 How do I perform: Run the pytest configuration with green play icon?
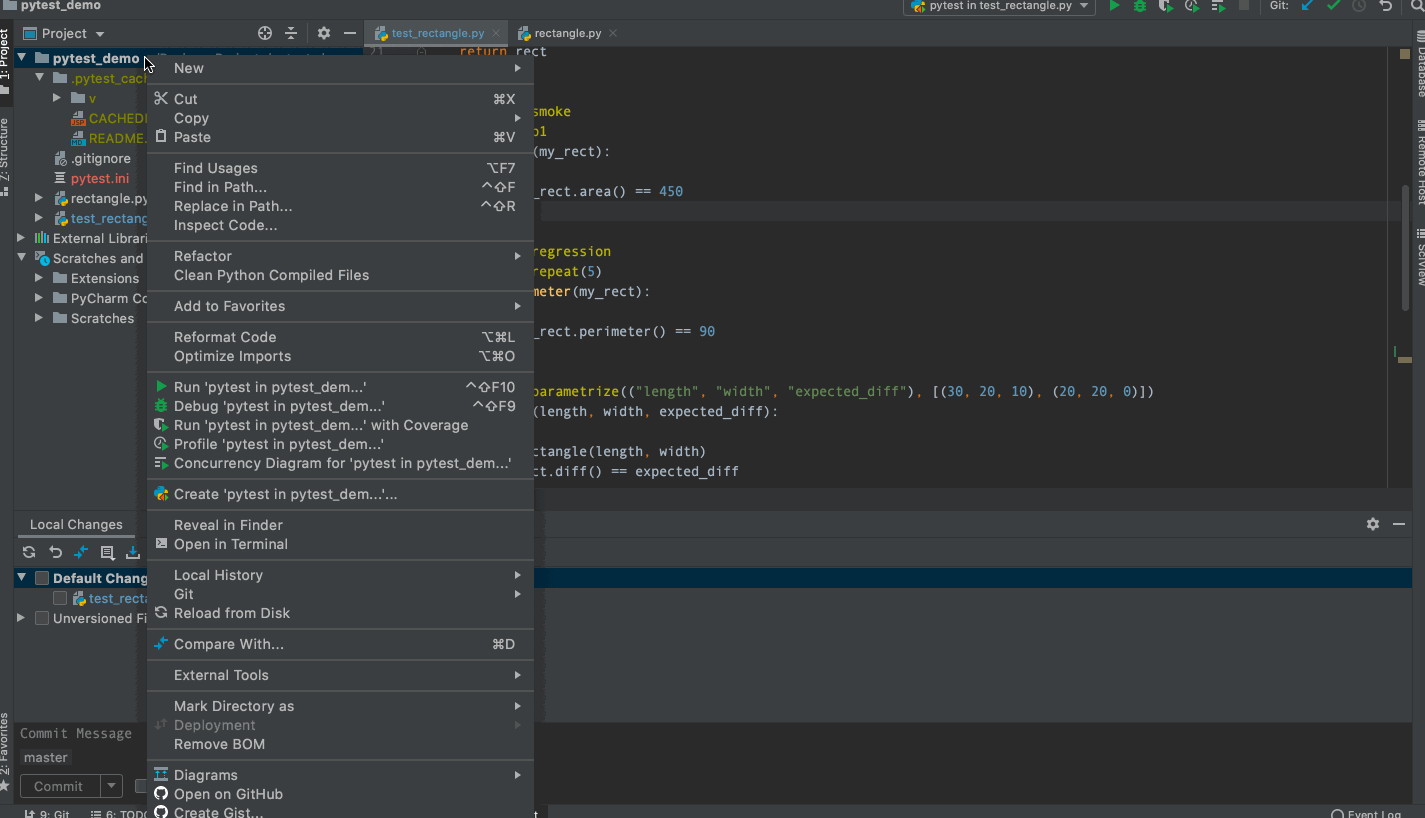(1114, 6)
